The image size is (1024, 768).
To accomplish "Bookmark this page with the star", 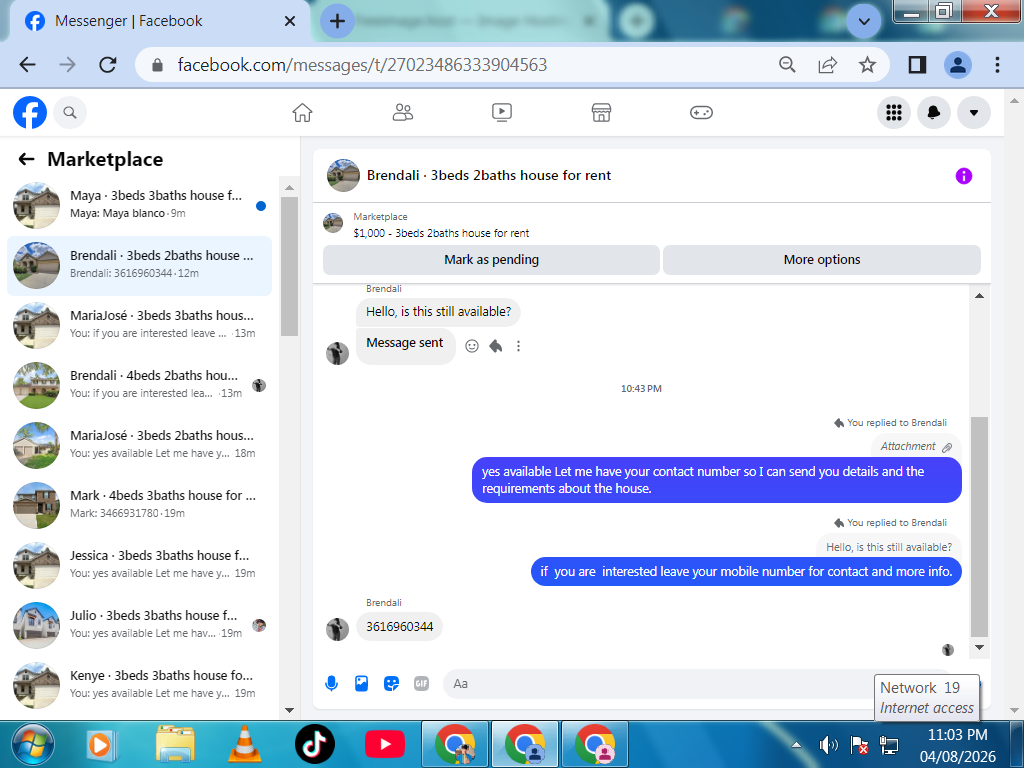I will click(x=867, y=65).
